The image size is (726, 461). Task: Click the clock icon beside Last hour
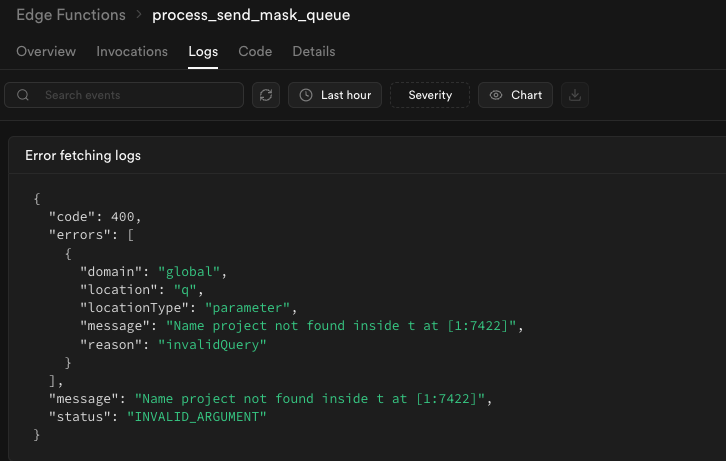click(x=306, y=95)
